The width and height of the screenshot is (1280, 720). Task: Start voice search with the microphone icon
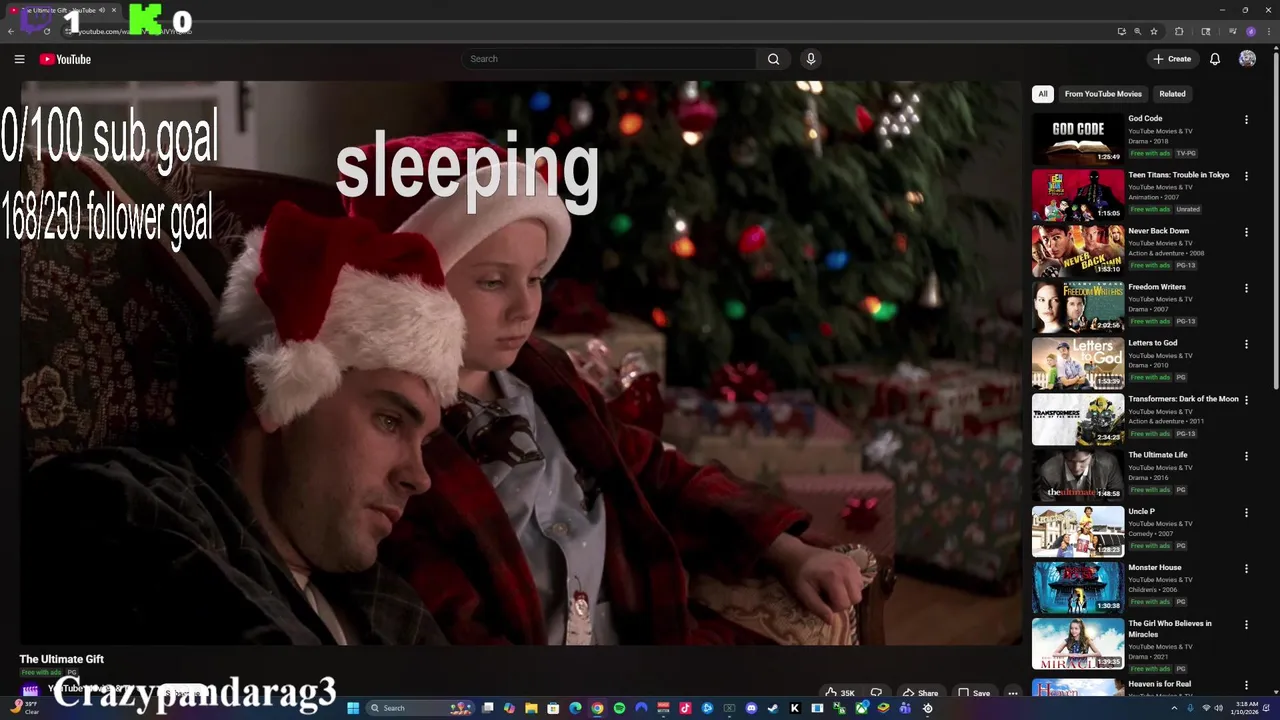click(811, 59)
